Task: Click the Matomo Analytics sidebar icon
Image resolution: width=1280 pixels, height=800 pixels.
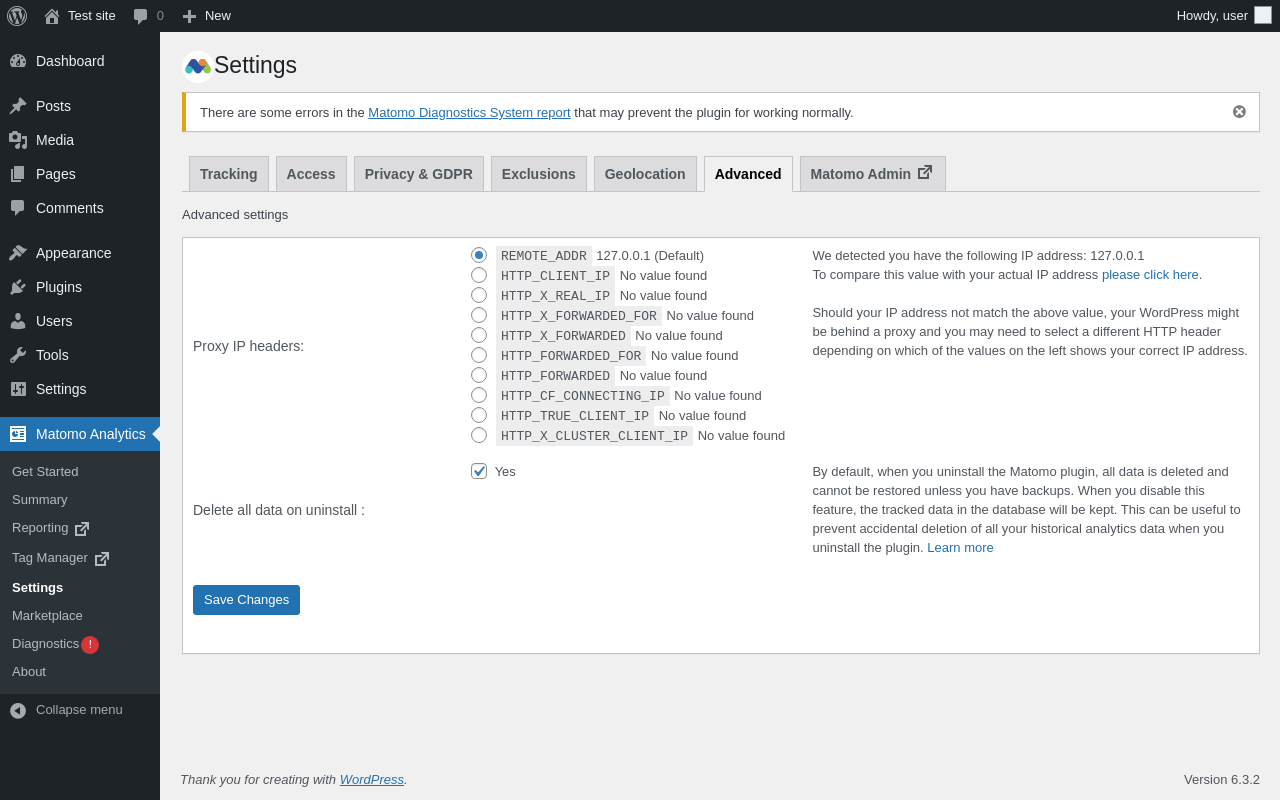Action: click(18, 434)
